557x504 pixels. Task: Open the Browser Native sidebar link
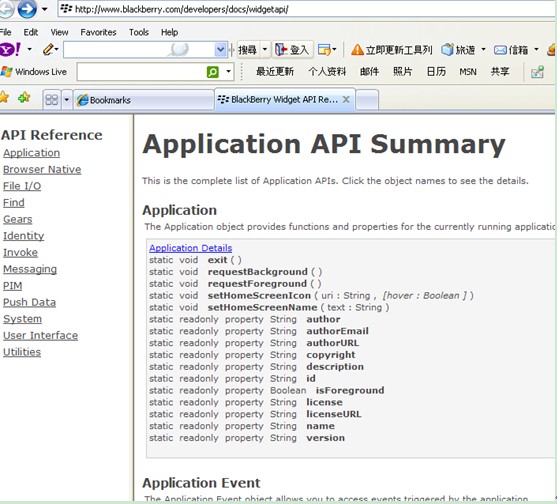coord(42,169)
